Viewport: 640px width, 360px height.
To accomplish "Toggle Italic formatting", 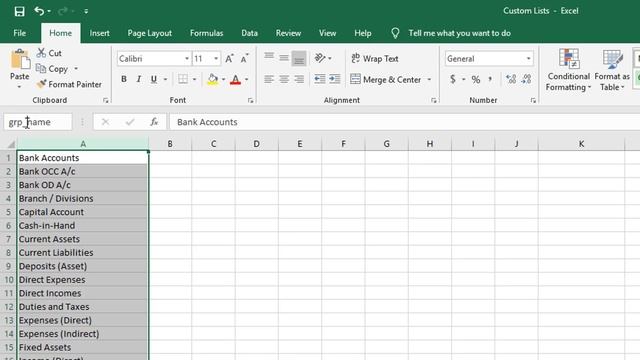I will point(139,79).
